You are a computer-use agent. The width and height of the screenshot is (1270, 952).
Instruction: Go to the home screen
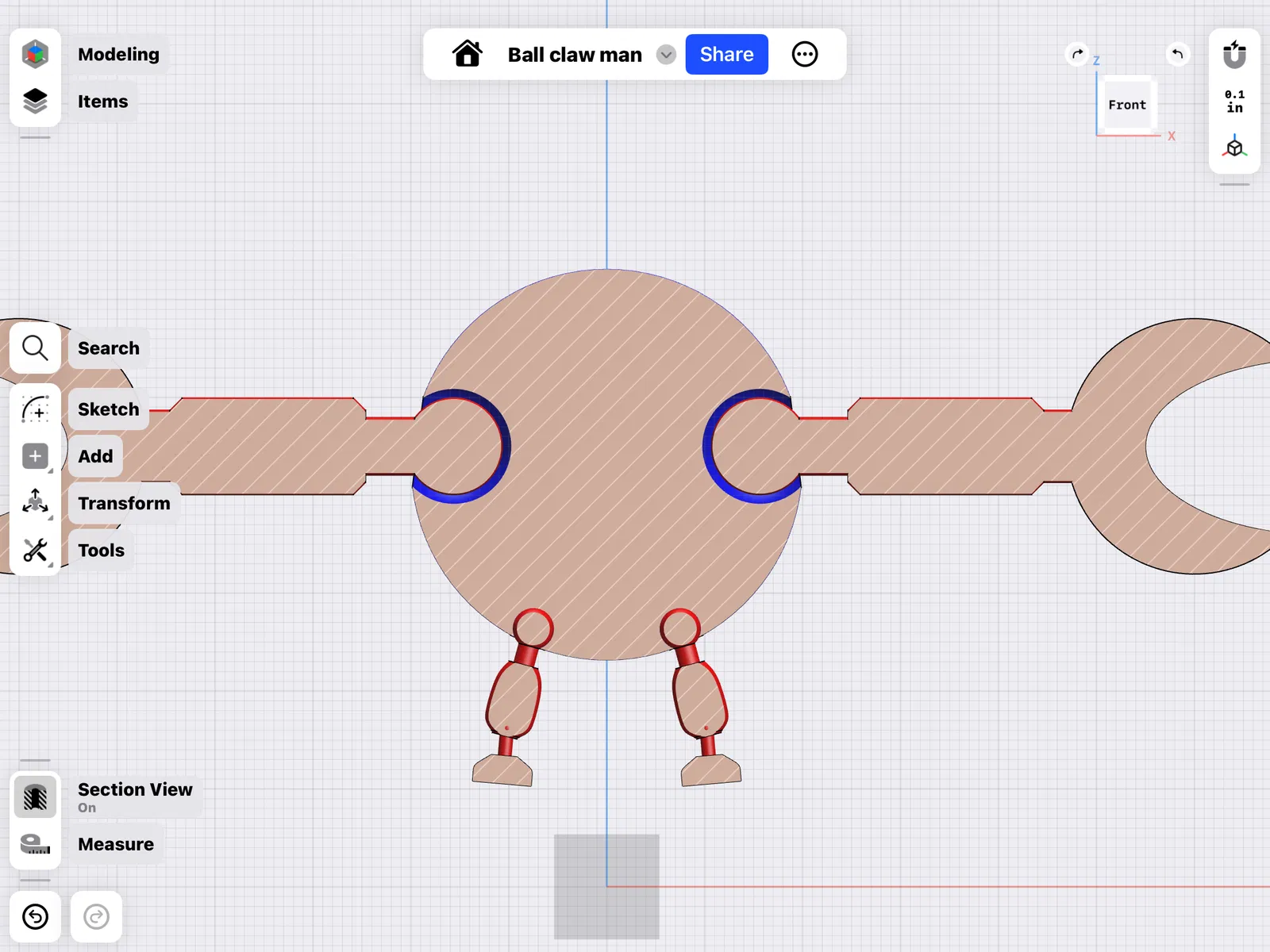(468, 54)
